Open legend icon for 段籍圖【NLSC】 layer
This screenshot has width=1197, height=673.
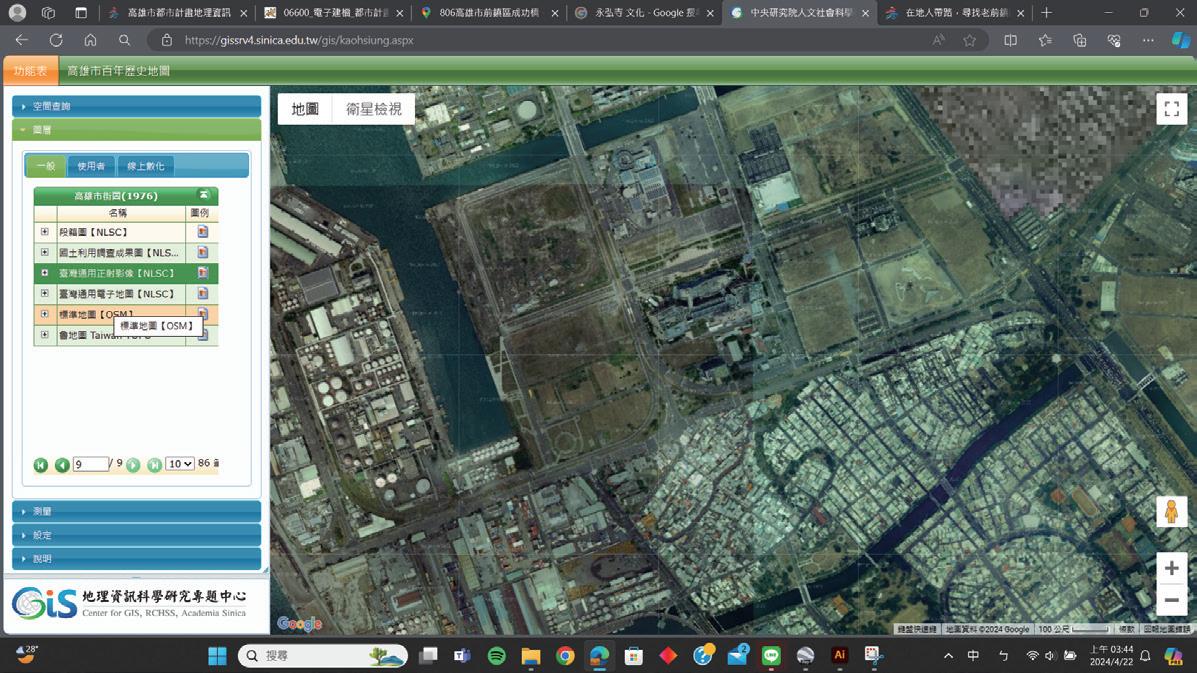202,232
